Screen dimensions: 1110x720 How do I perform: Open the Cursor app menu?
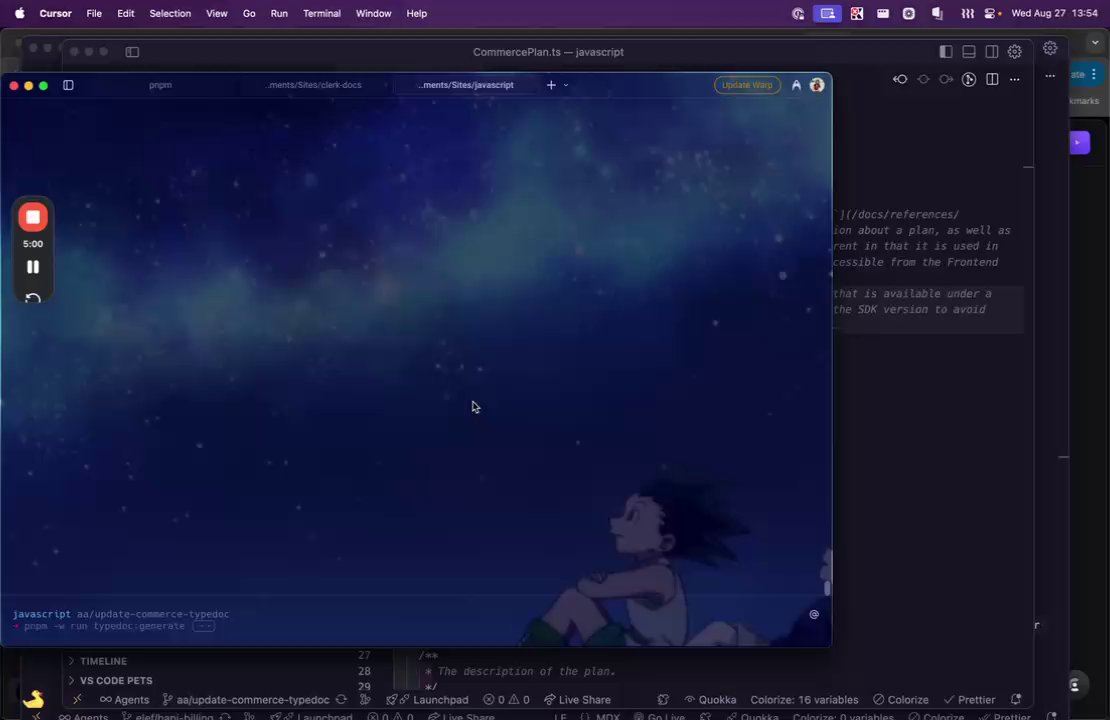click(x=55, y=13)
